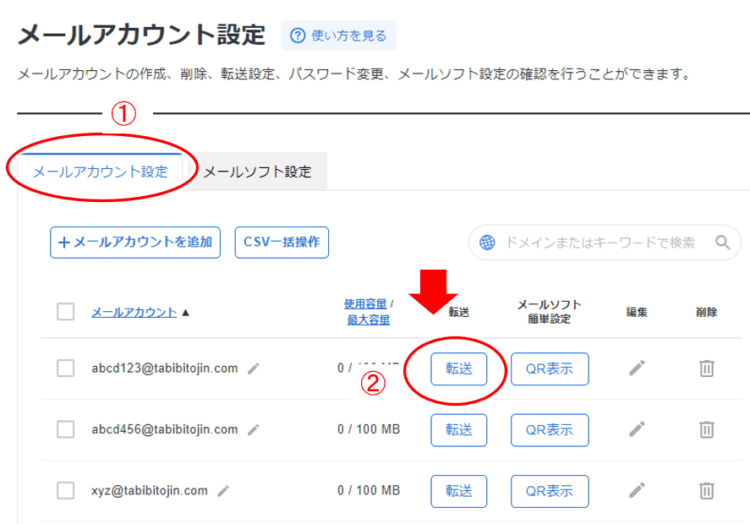Toggle the select-all checkbox in table header
750x524 pixels.
coord(66,312)
